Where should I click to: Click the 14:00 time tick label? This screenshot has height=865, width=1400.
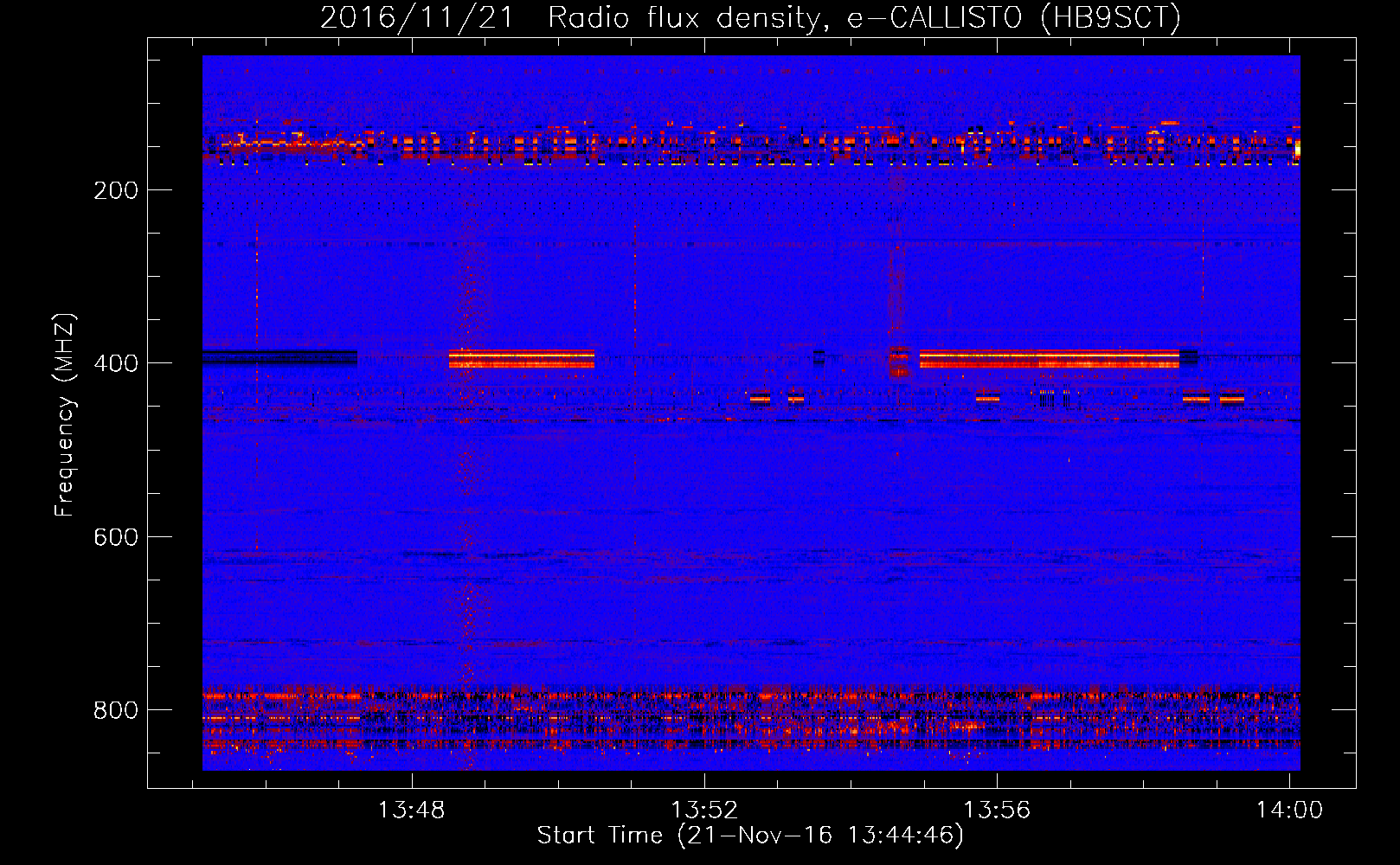click(1289, 810)
